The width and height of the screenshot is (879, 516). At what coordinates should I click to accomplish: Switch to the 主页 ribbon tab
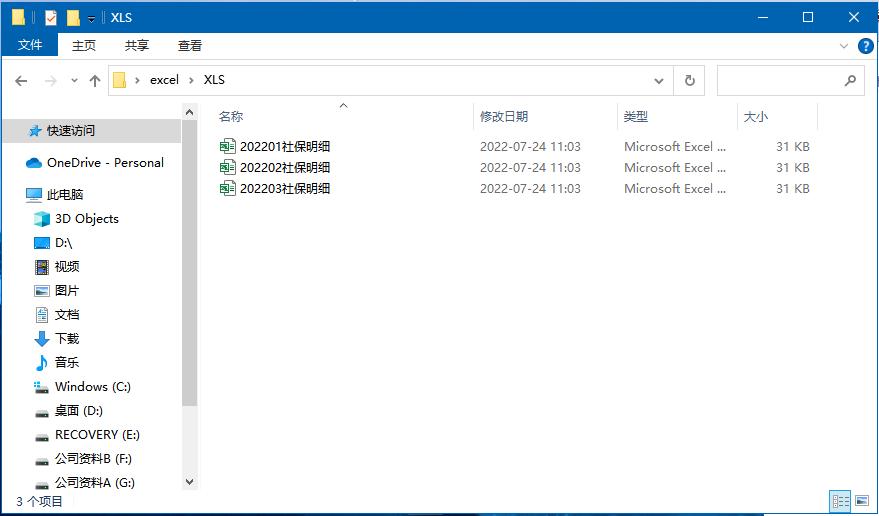point(84,45)
